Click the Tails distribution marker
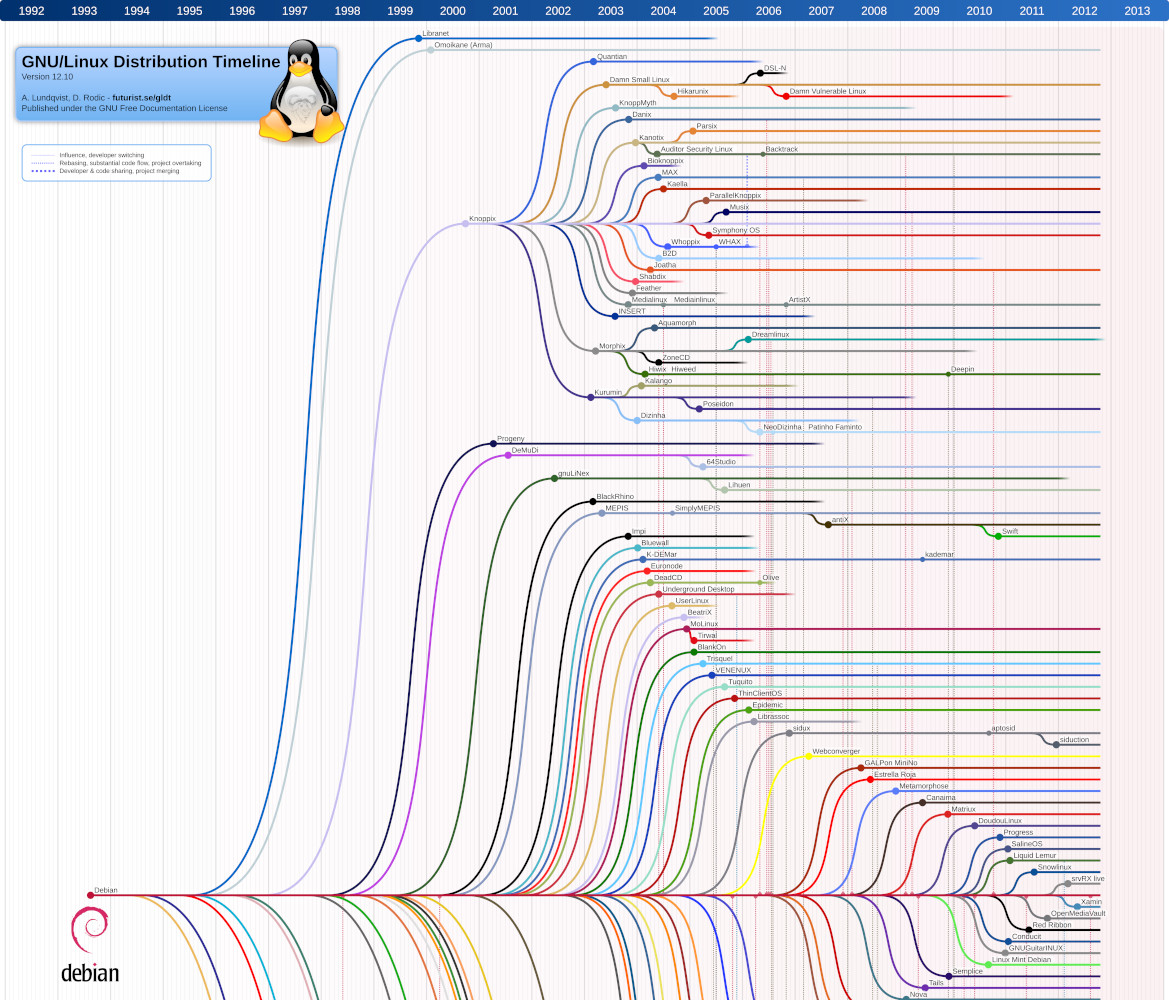 [x=924, y=987]
